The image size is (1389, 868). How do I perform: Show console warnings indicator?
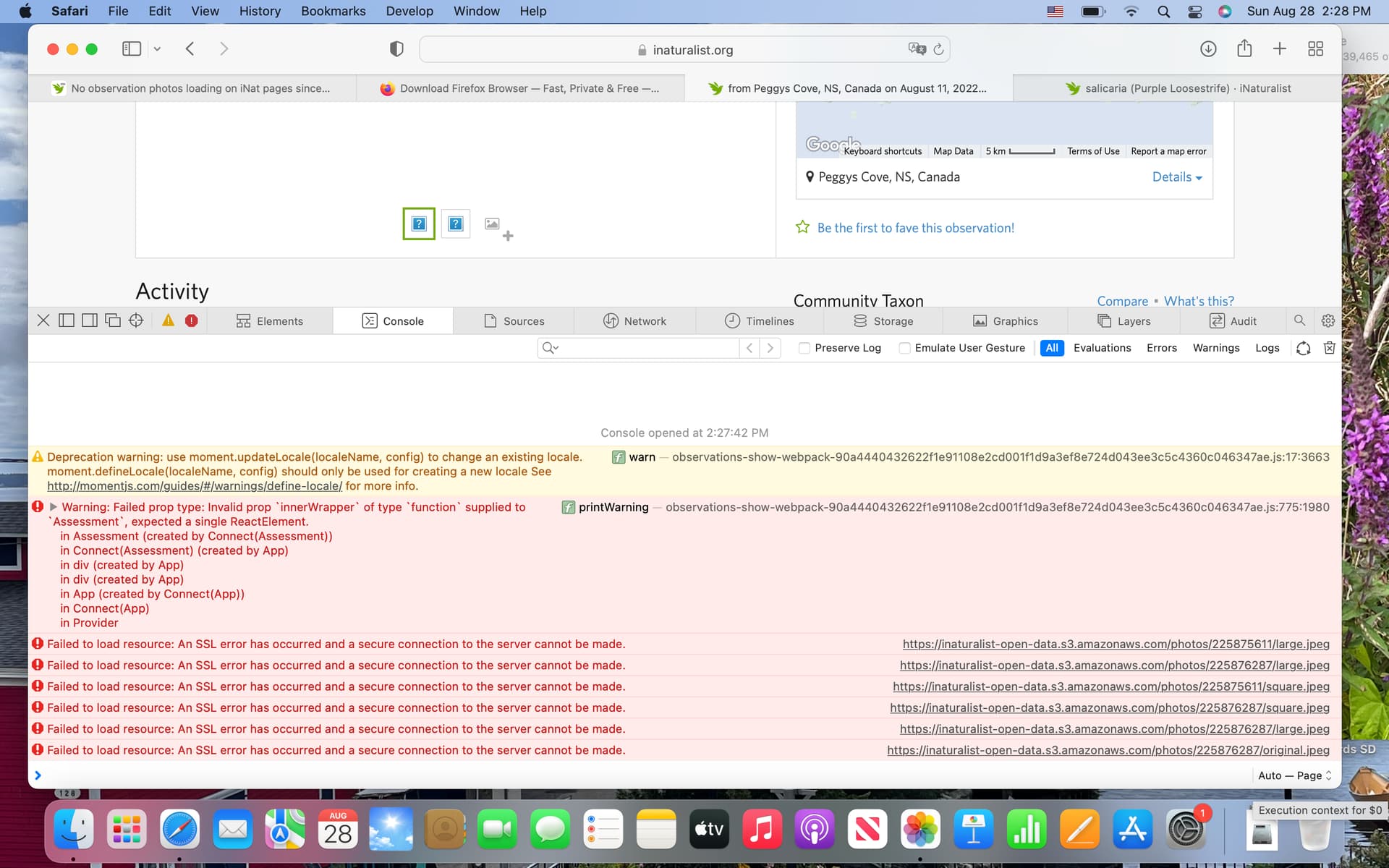click(x=168, y=320)
